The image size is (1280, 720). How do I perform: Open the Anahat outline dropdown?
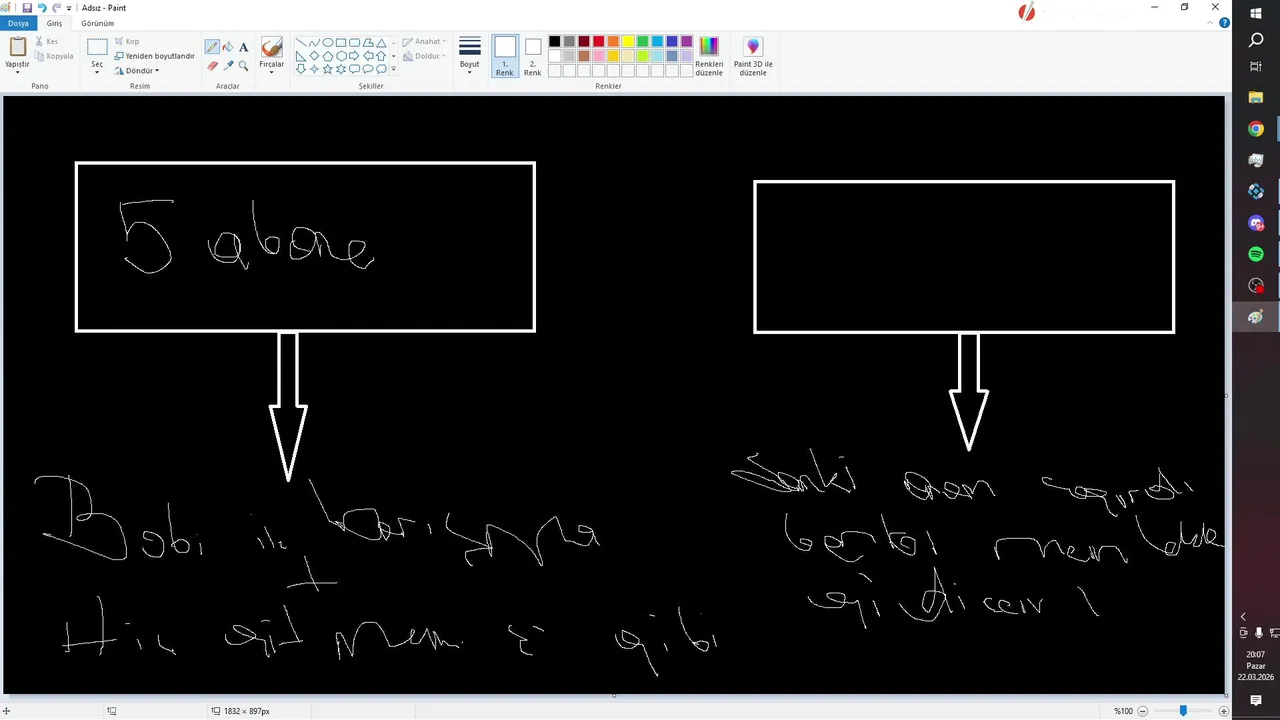[425, 42]
